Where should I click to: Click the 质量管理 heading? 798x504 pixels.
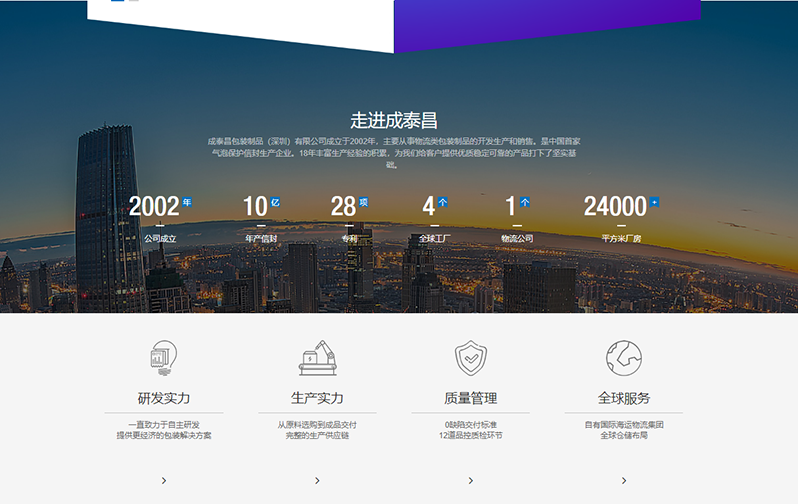[x=470, y=398]
